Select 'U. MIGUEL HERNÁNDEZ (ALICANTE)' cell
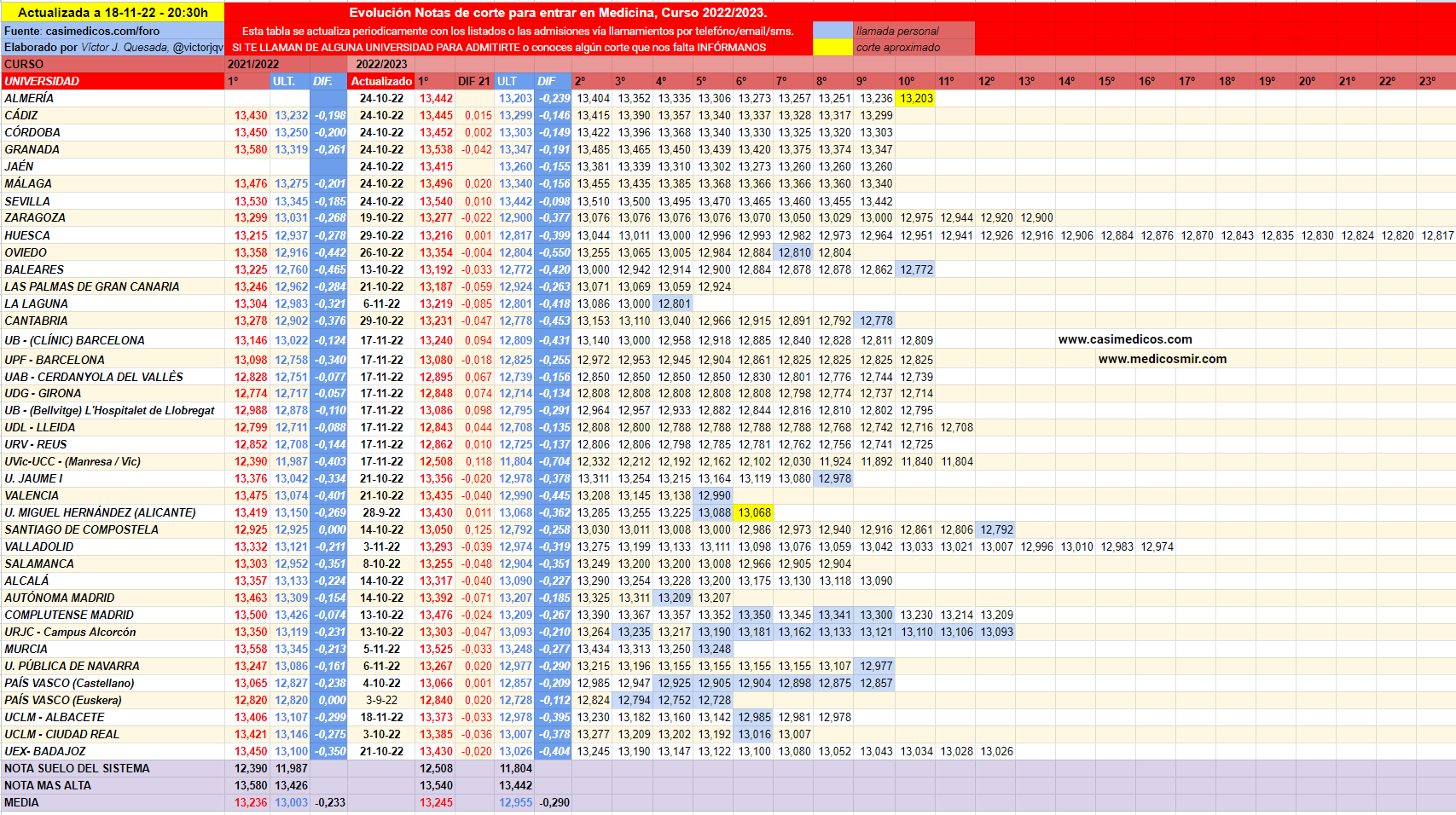The width and height of the screenshot is (1456, 815). click(113, 512)
